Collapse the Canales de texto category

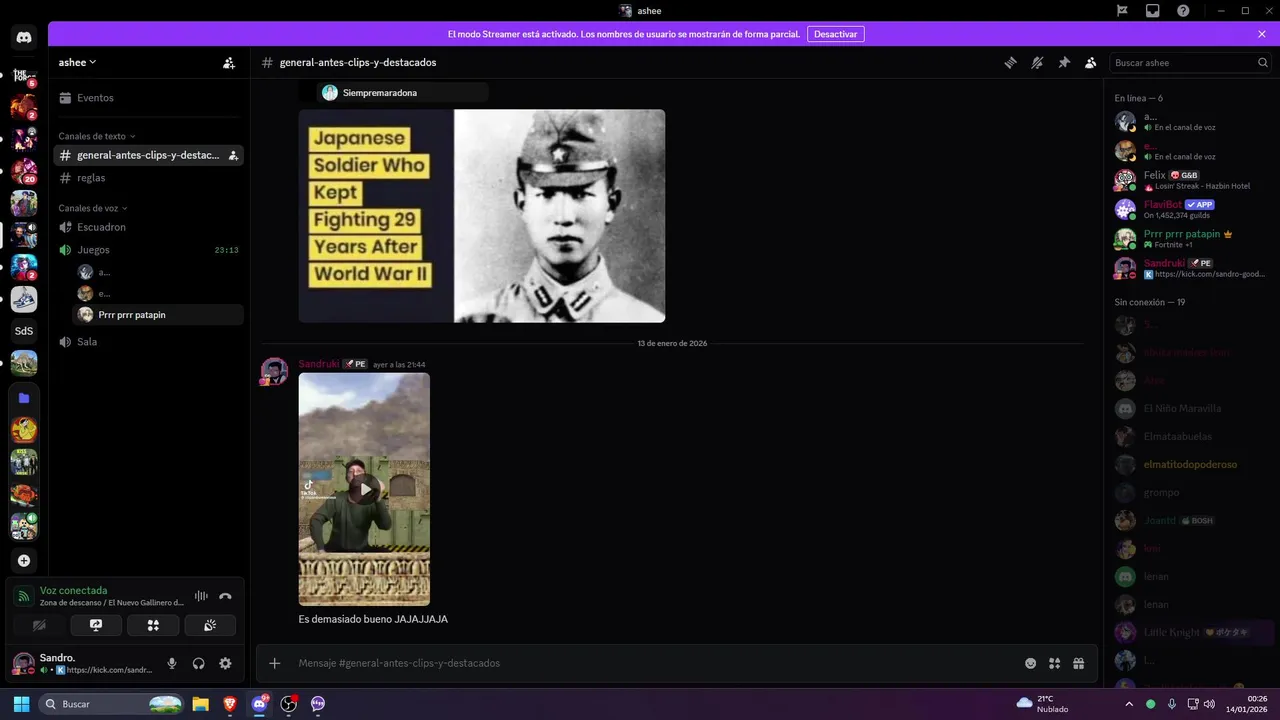[97, 136]
